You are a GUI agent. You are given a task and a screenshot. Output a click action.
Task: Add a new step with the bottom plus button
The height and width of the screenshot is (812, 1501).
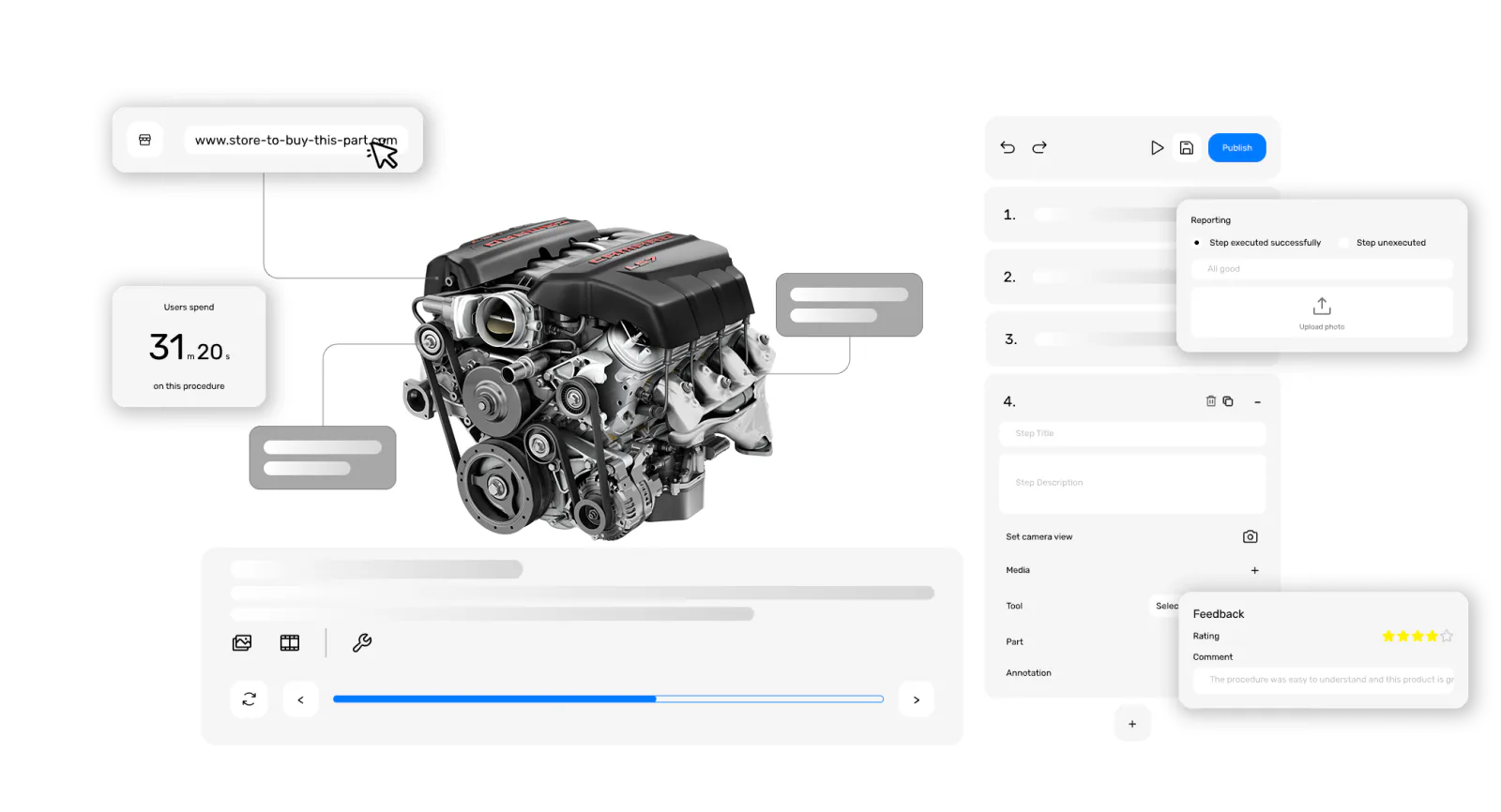click(1132, 724)
